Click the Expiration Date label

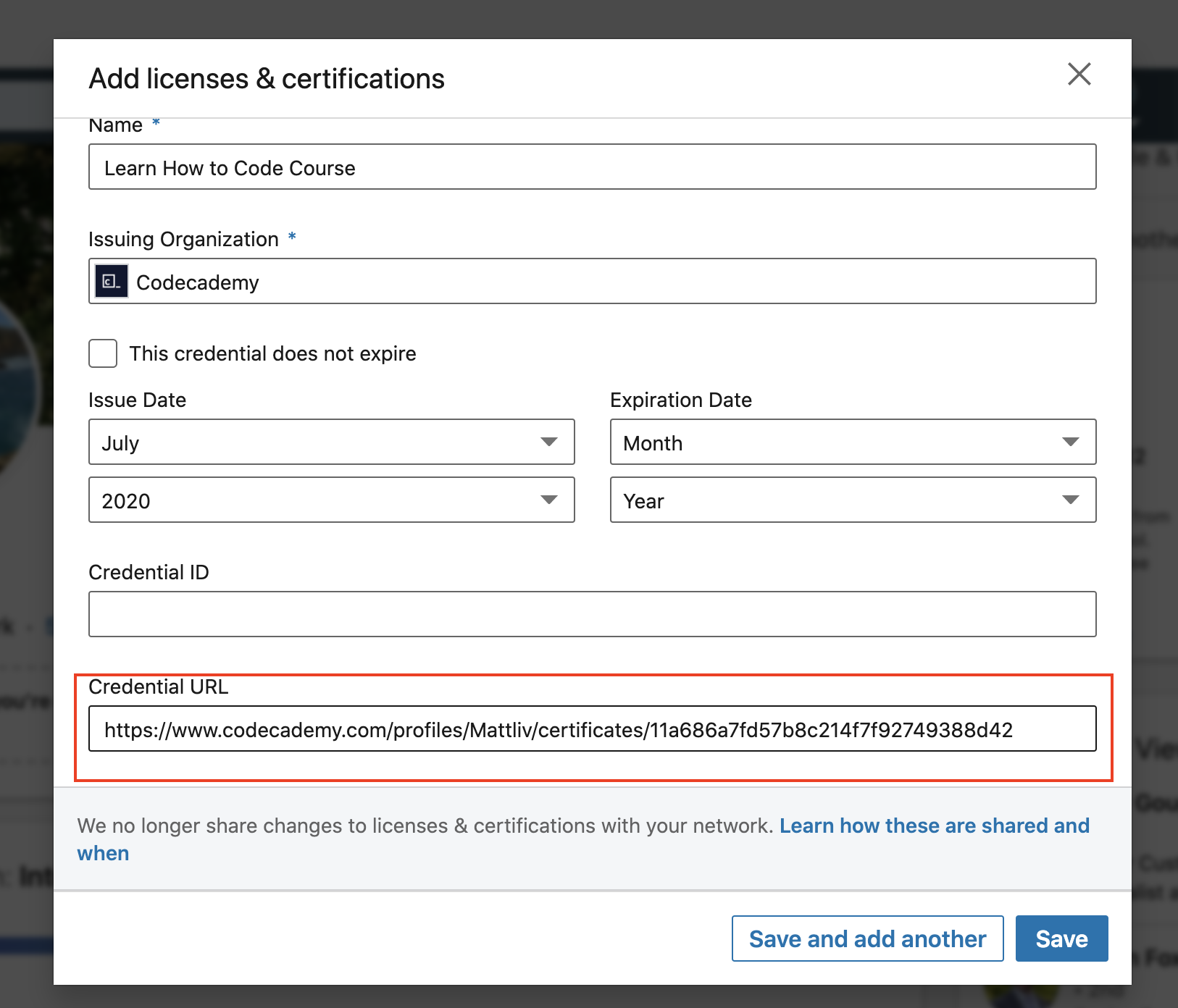click(x=680, y=400)
